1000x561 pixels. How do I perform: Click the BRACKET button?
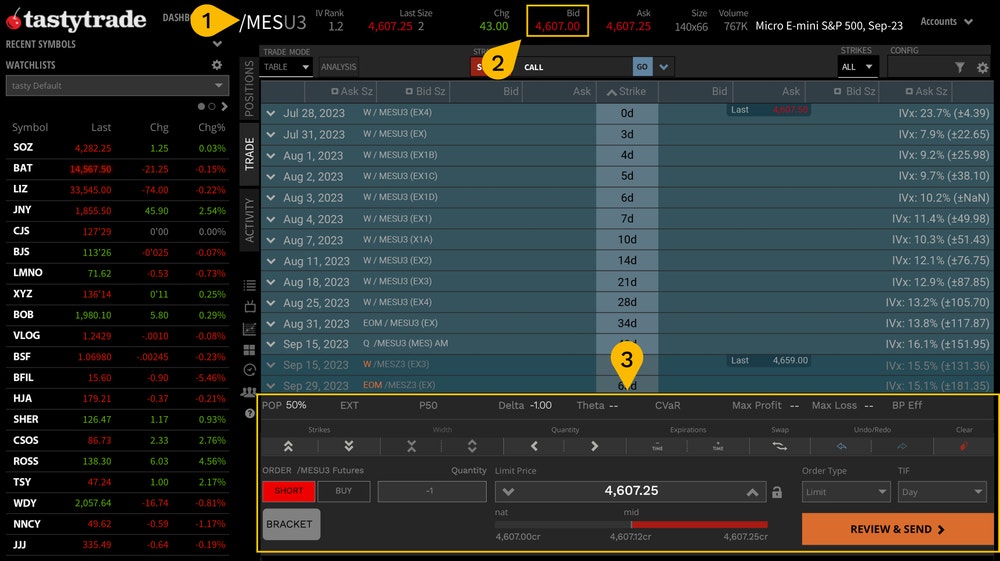pyautogui.click(x=291, y=524)
